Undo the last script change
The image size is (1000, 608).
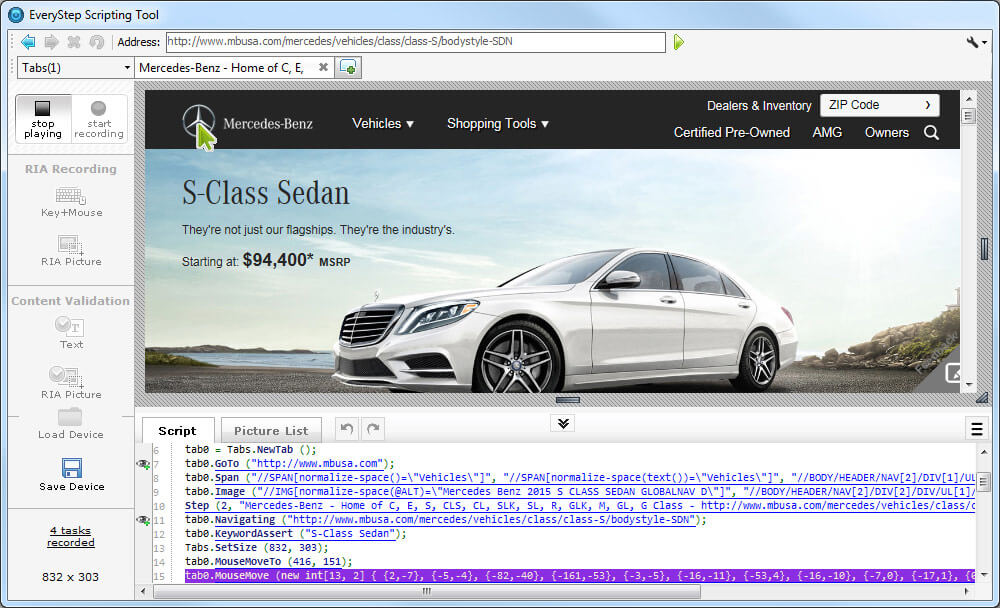tap(346, 429)
